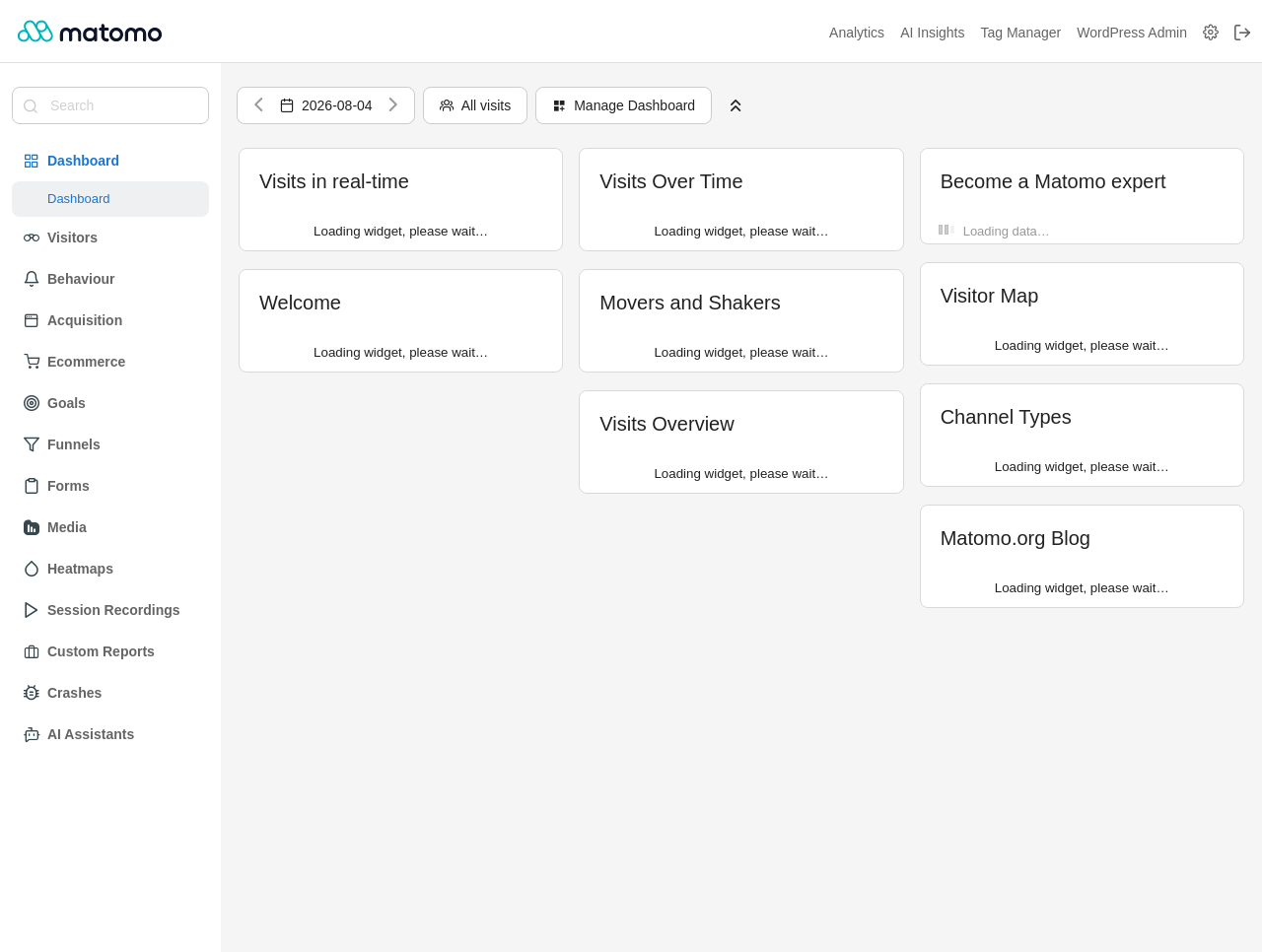This screenshot has width=1262, height=952.
Task: Collapse the top controls with double chevron
Action: pos(736,105)
